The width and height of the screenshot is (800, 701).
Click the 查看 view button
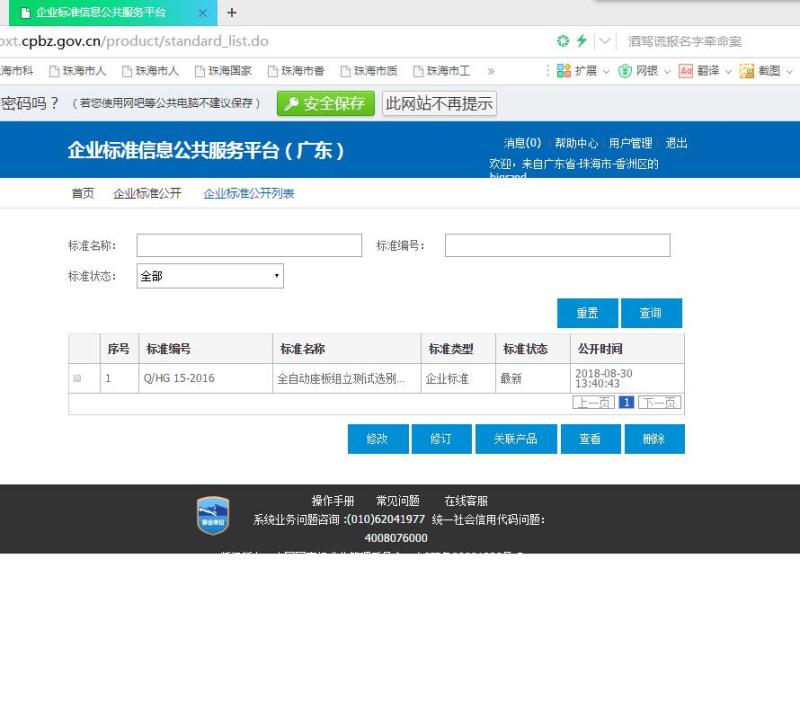click(590, 439)
